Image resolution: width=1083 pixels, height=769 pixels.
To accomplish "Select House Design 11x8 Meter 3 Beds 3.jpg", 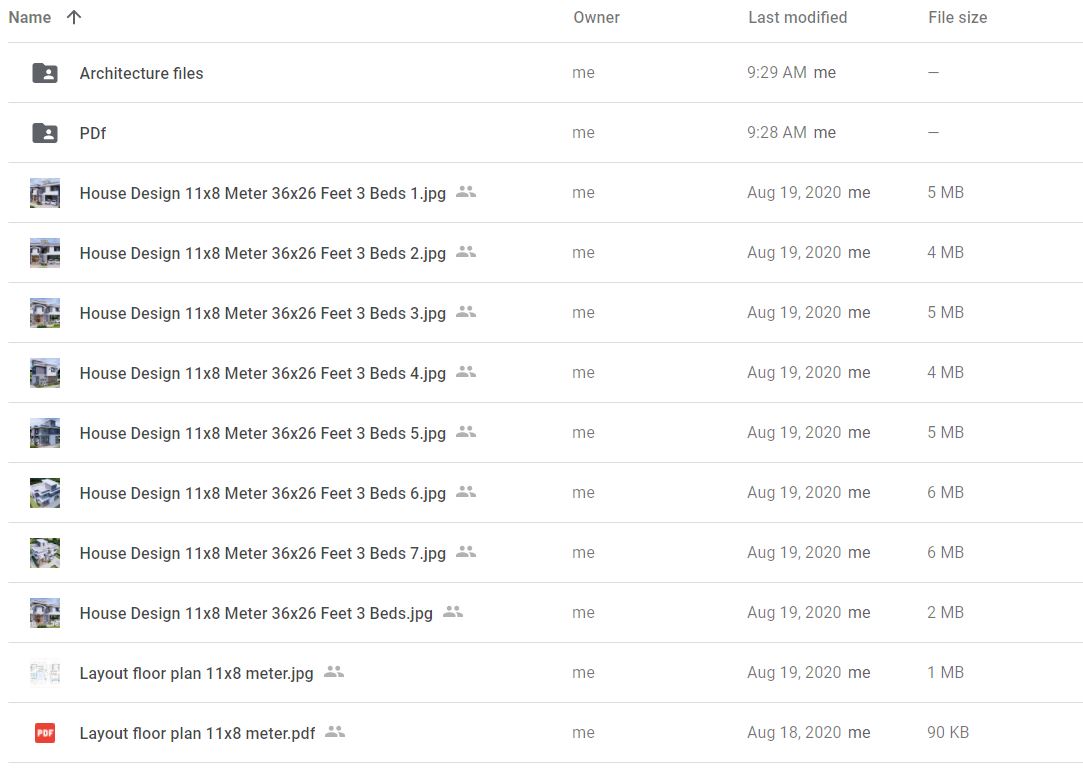I will tap(262, 313).
